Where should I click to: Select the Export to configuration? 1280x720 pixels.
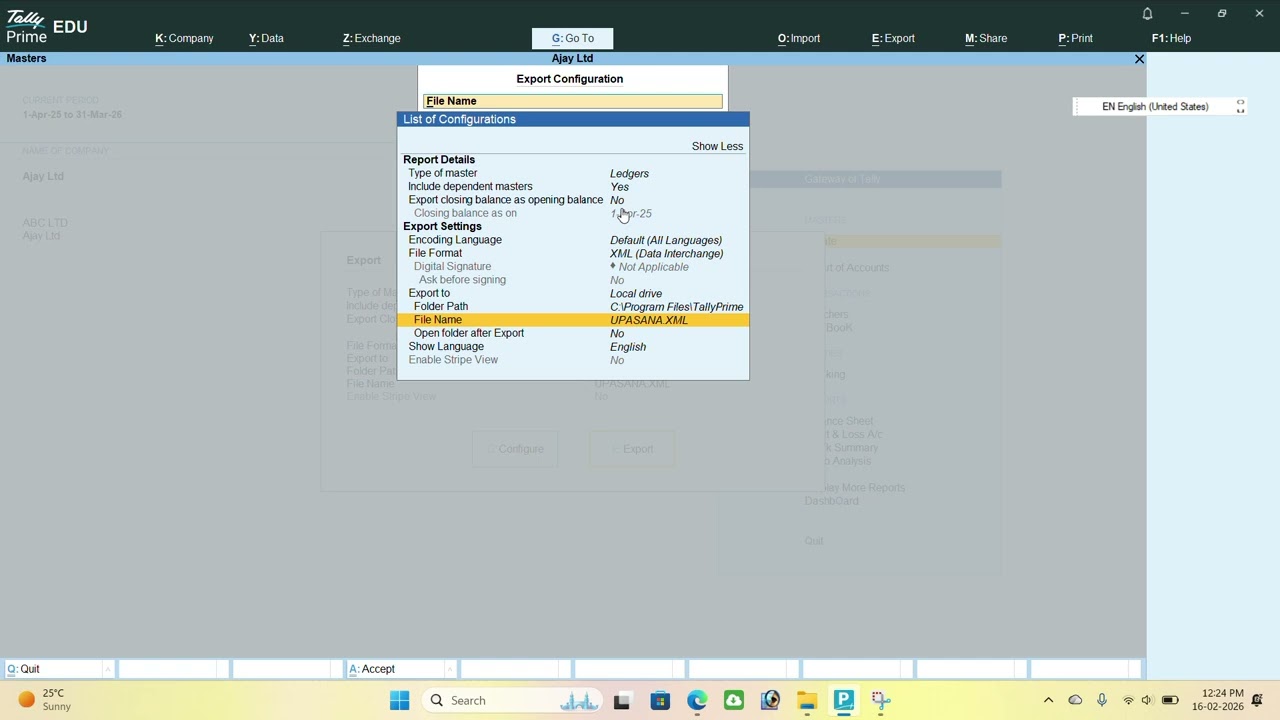click(x=573, y=293)
